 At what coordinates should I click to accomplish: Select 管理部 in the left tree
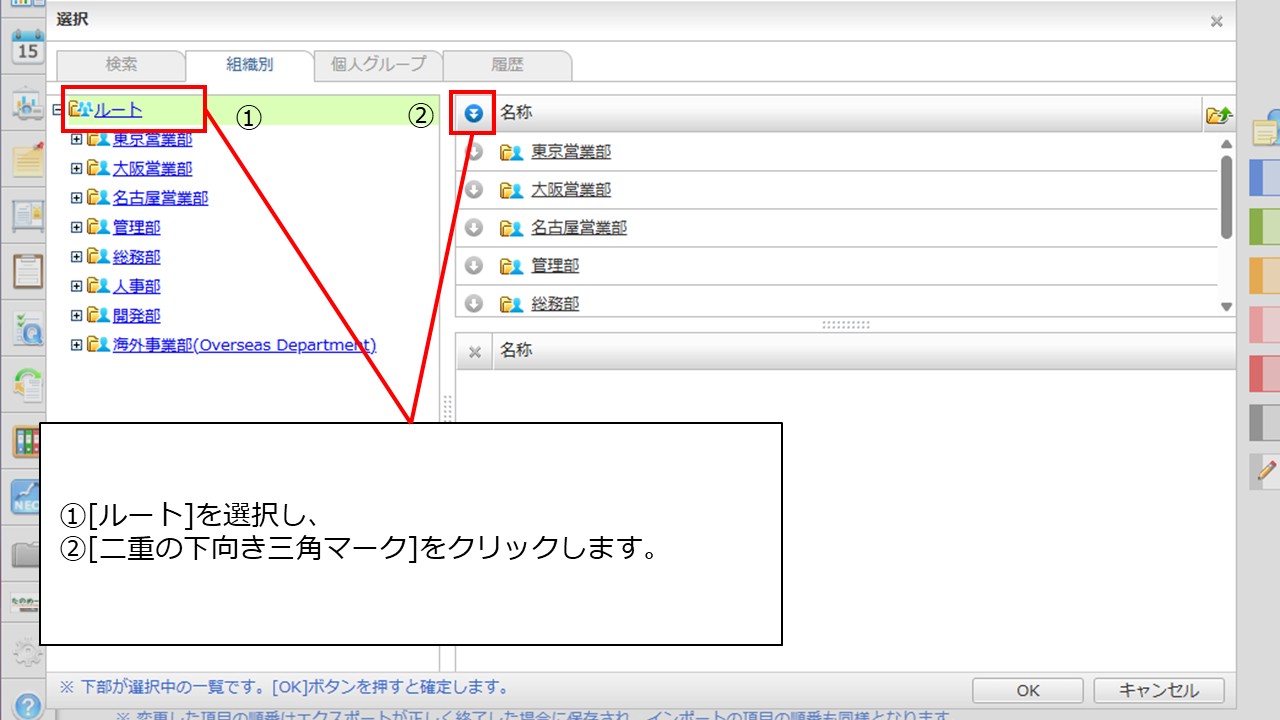(x=136, y=228)
